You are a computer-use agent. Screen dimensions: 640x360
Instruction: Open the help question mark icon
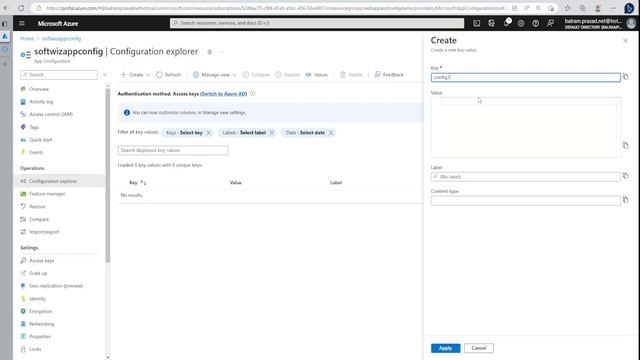(x=536, y=24)
